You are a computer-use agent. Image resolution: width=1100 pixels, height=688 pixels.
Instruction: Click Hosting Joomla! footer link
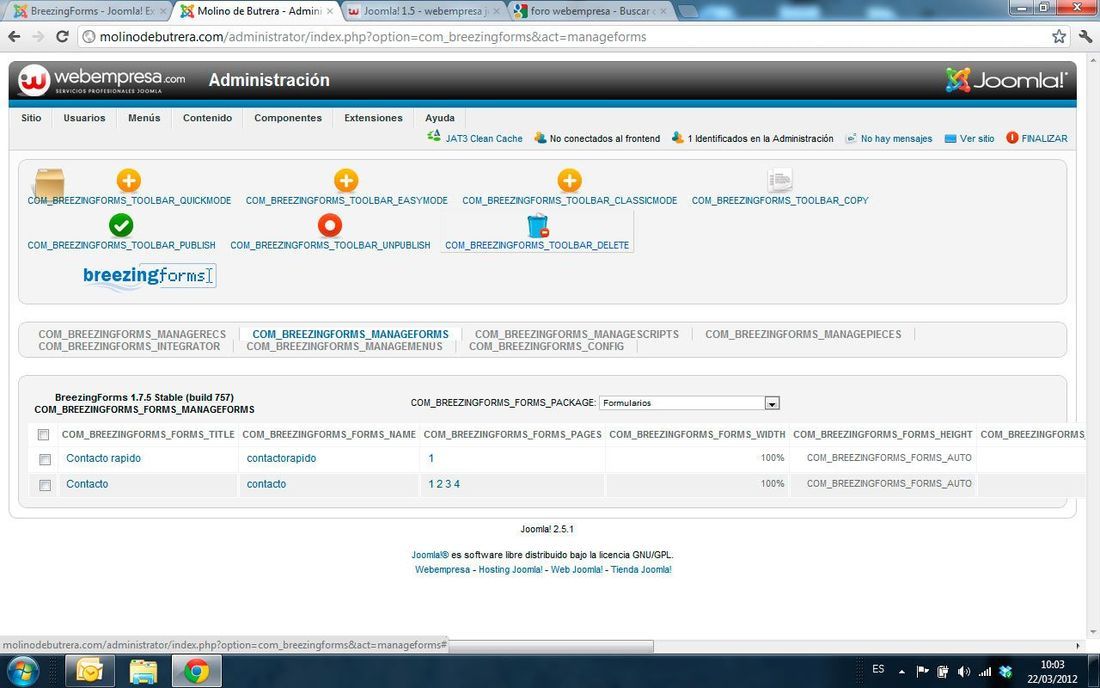[x=510, y=569]
